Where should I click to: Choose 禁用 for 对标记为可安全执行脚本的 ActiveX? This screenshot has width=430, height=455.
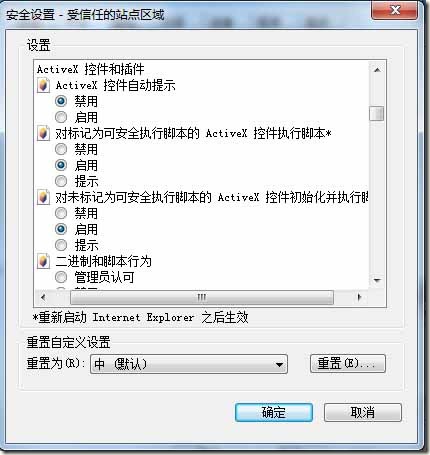[x=61, y=149]
